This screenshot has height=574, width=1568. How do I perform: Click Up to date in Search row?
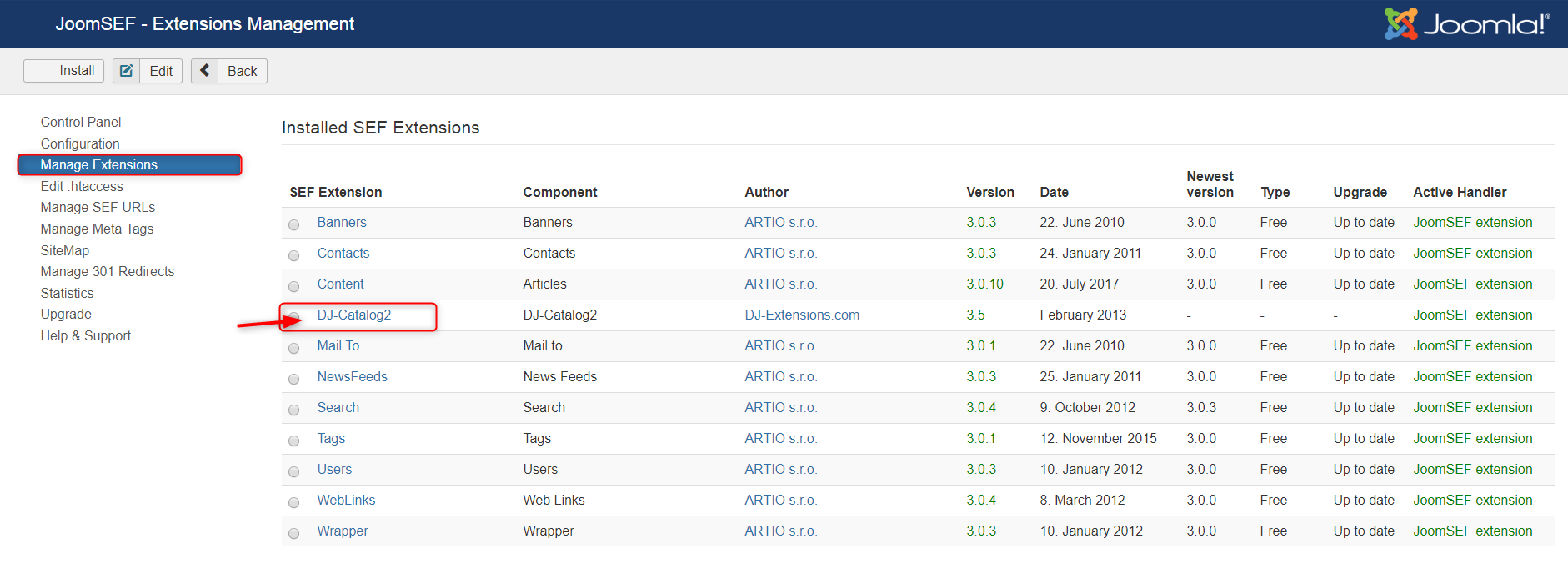(x=1364, y=407)
